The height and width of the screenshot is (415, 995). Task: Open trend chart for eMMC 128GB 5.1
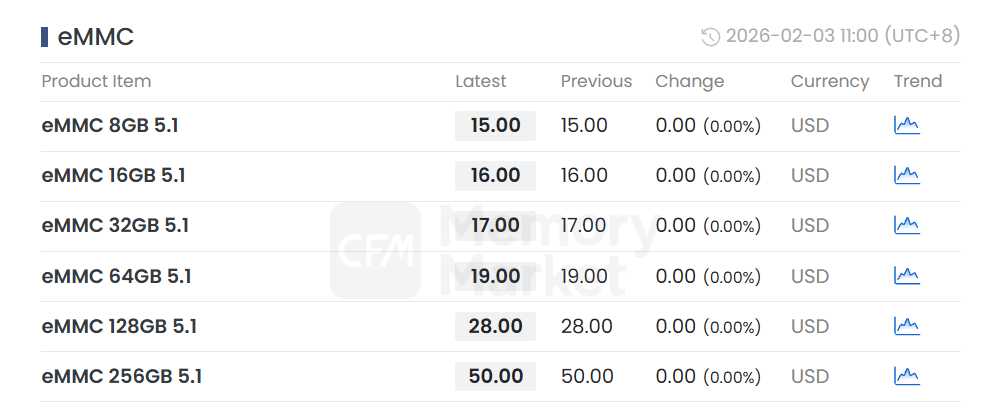[906, 326]
